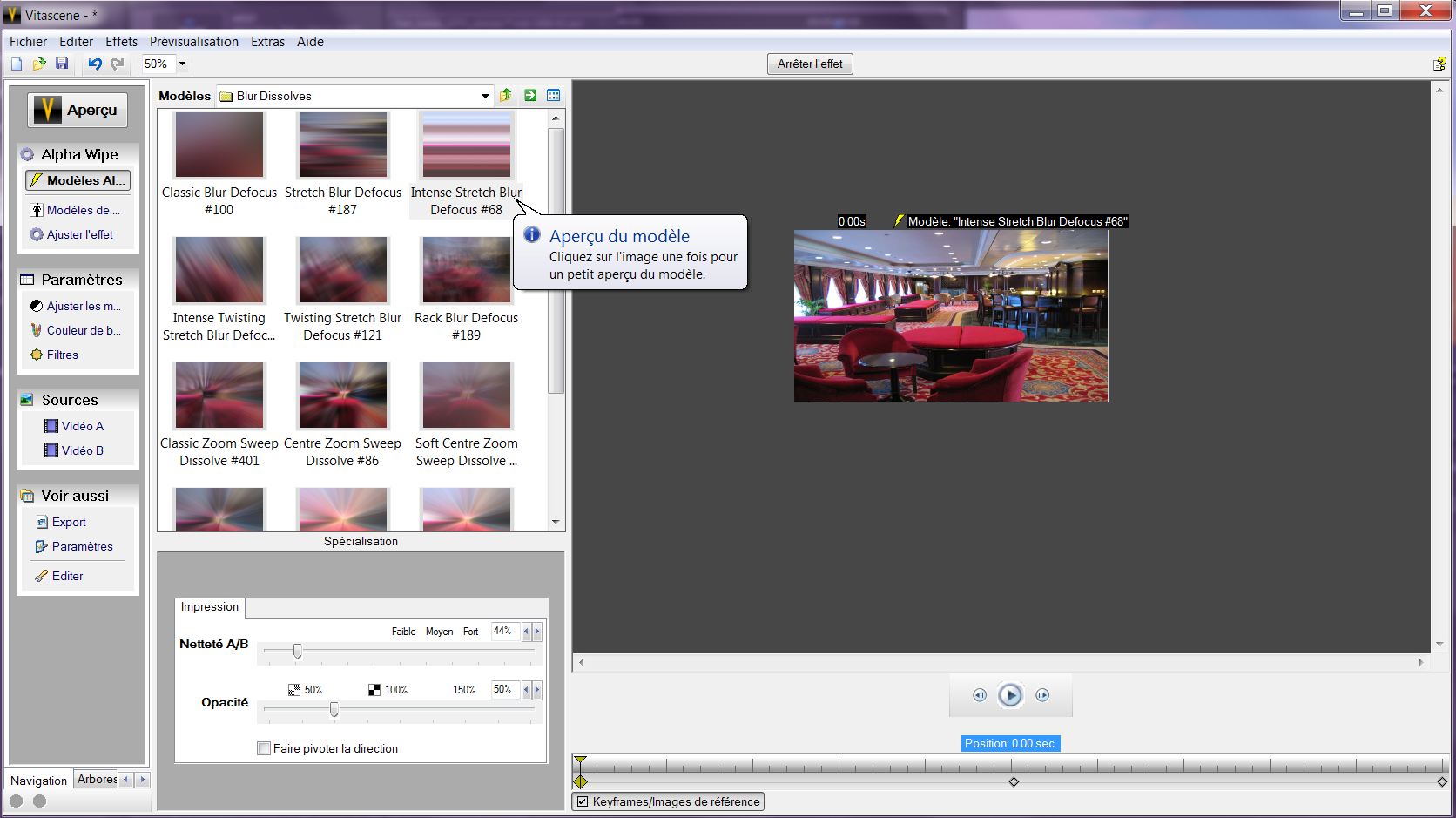
Task: Click Editer under Voir aussi
Action: 67,576
